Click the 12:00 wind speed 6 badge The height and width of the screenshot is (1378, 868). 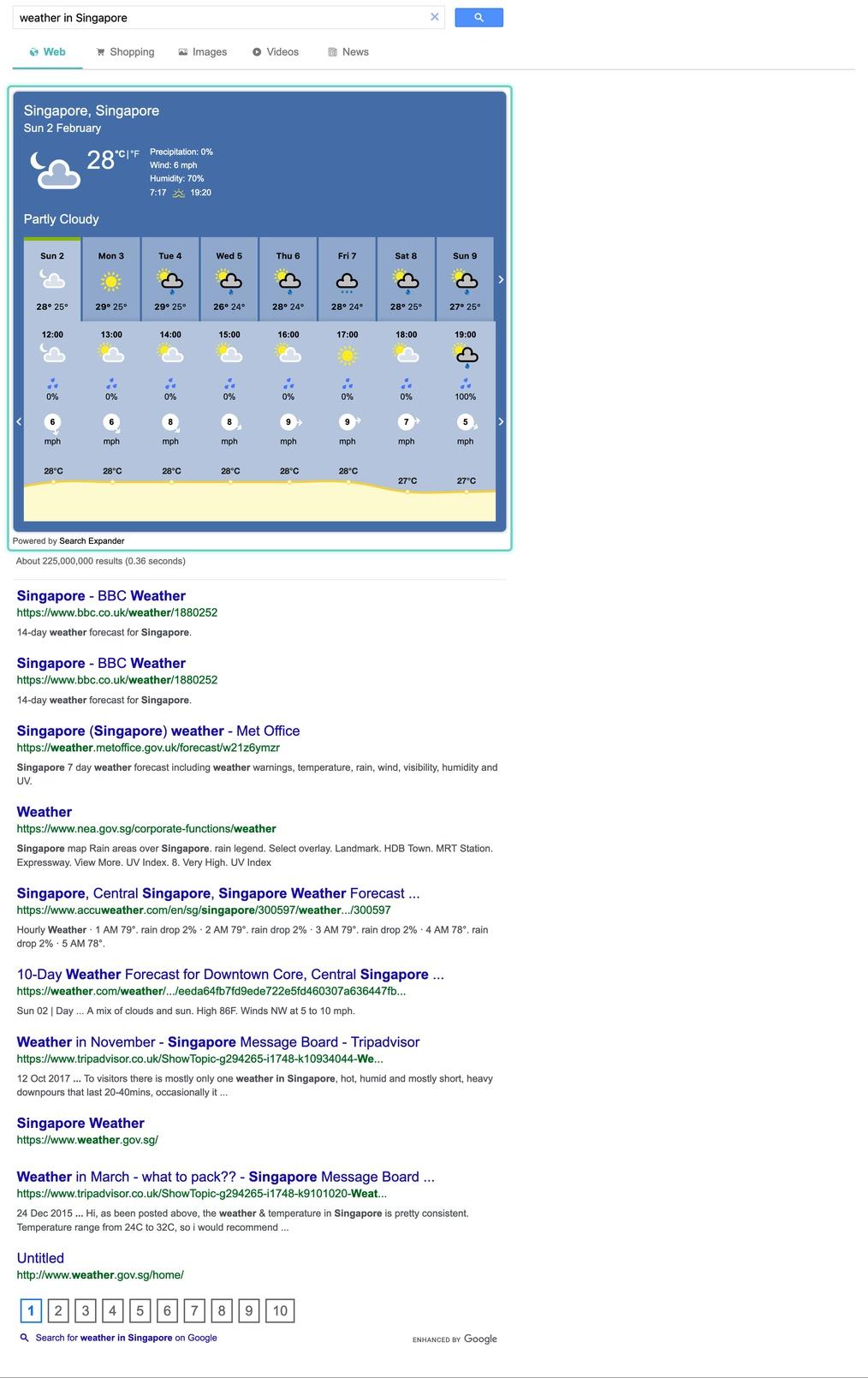click(52, 421)
